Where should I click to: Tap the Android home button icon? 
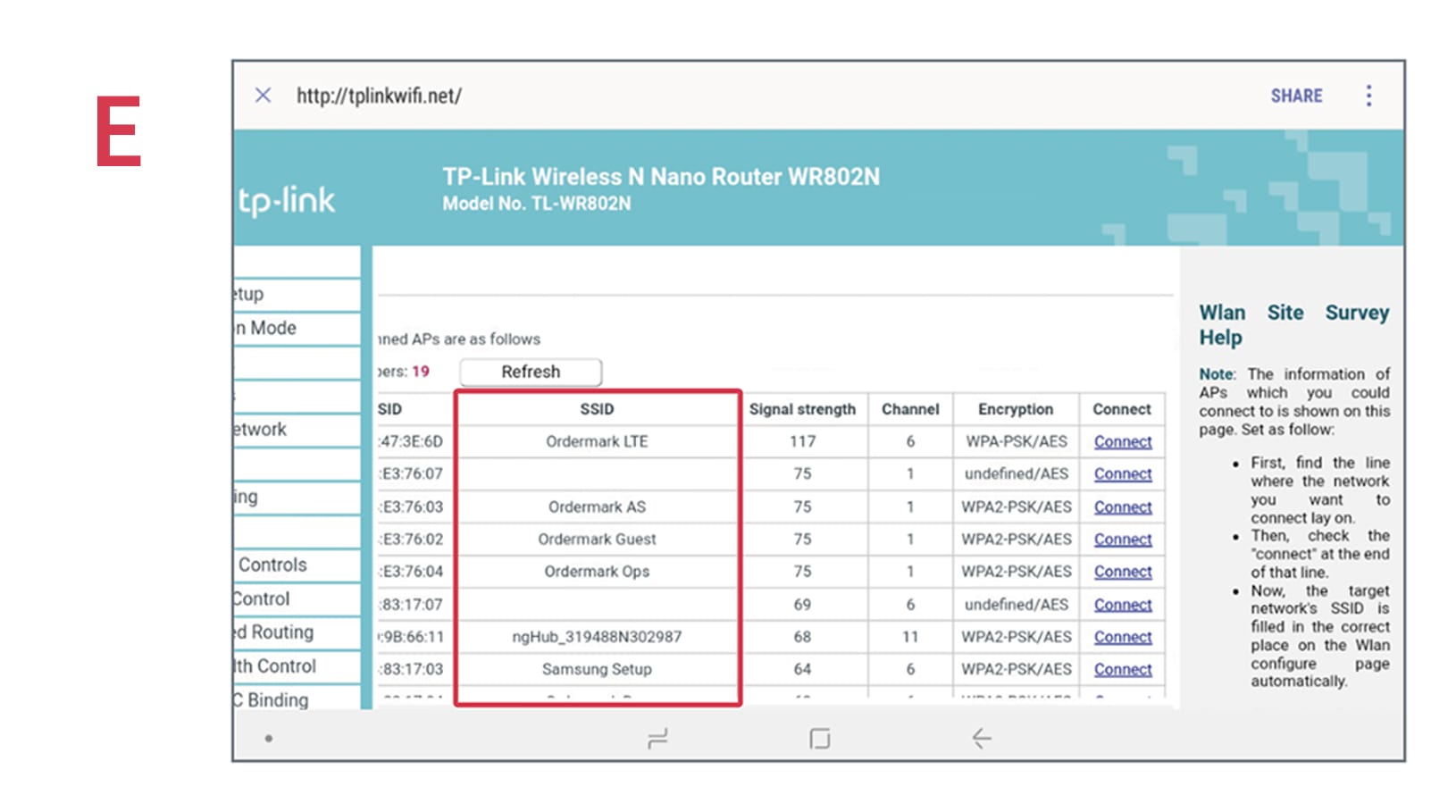[x=819, y=739]
